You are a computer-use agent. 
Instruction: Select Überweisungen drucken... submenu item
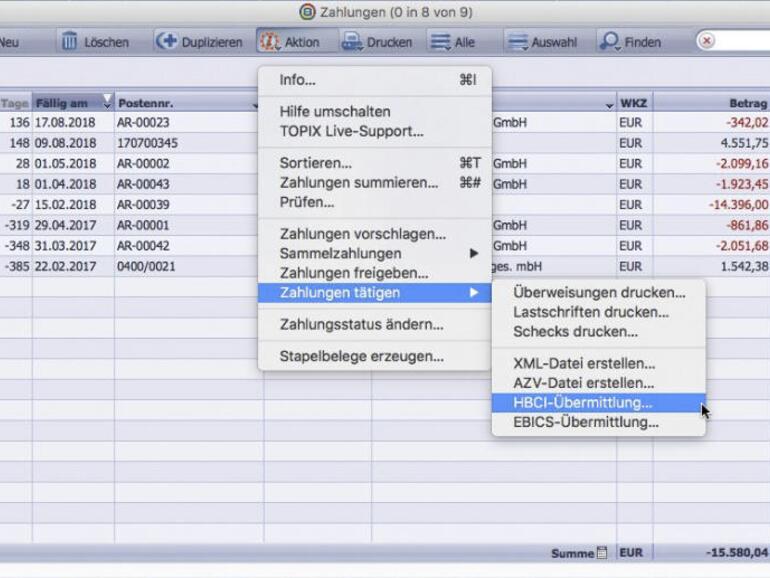tap(599, 293)
